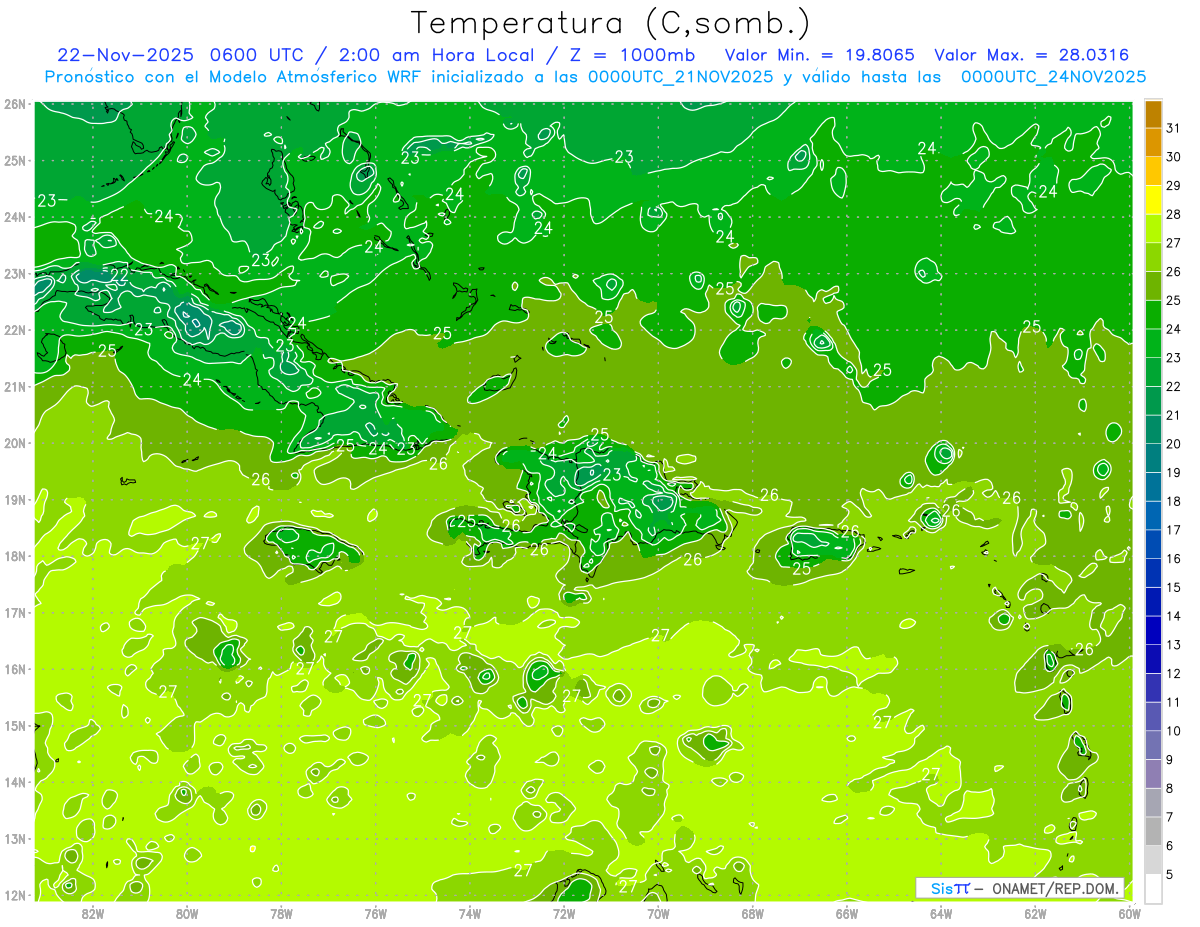
Task: Click the 22N latitude axis label
Action: tap(15, 330)
